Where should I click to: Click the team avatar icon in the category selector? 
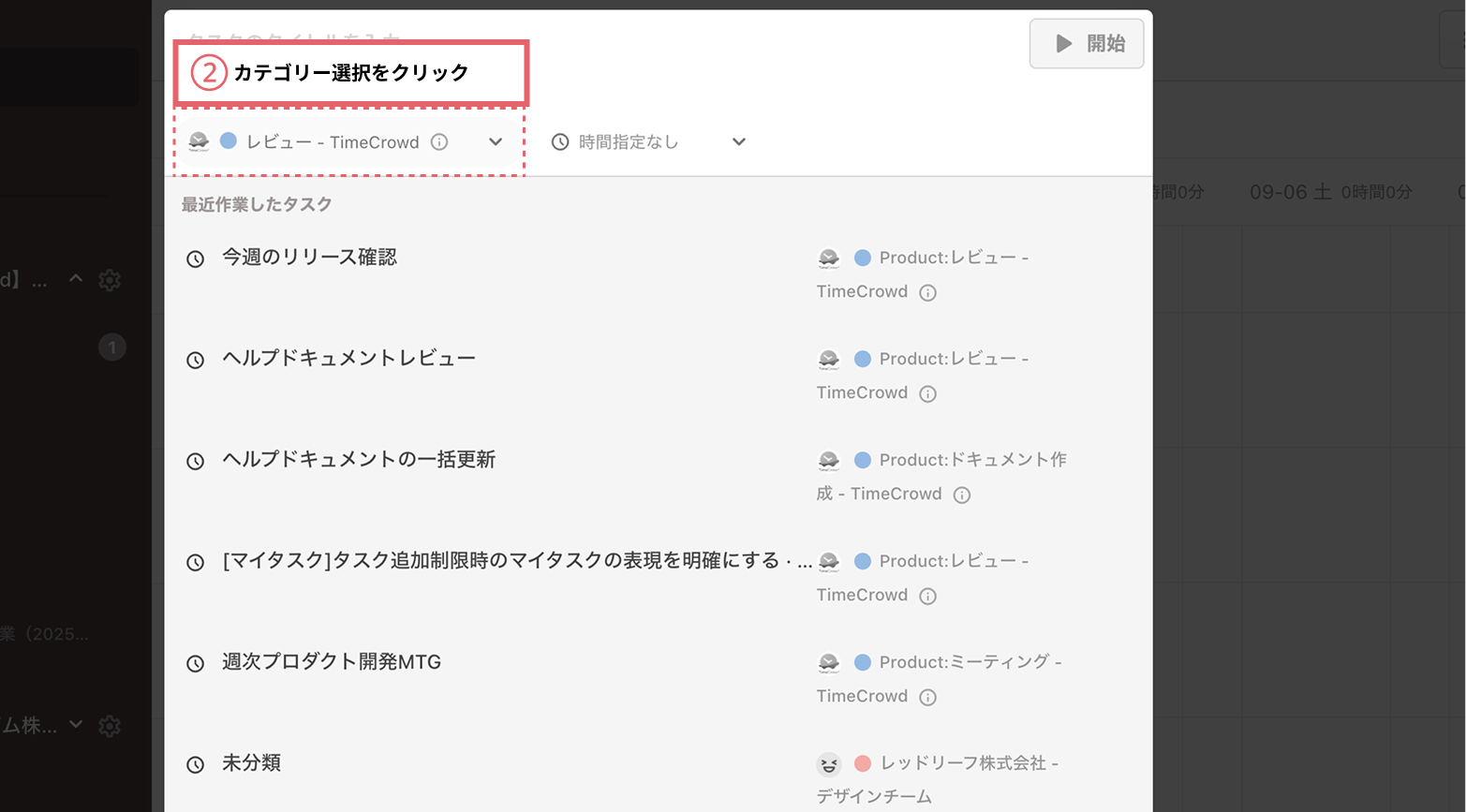[200, 141]
